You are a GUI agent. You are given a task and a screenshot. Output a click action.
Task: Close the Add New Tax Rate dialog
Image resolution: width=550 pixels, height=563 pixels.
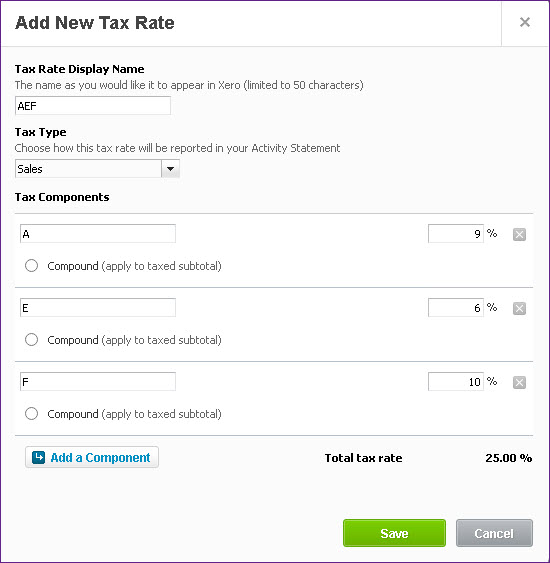[x=525, y=22]
